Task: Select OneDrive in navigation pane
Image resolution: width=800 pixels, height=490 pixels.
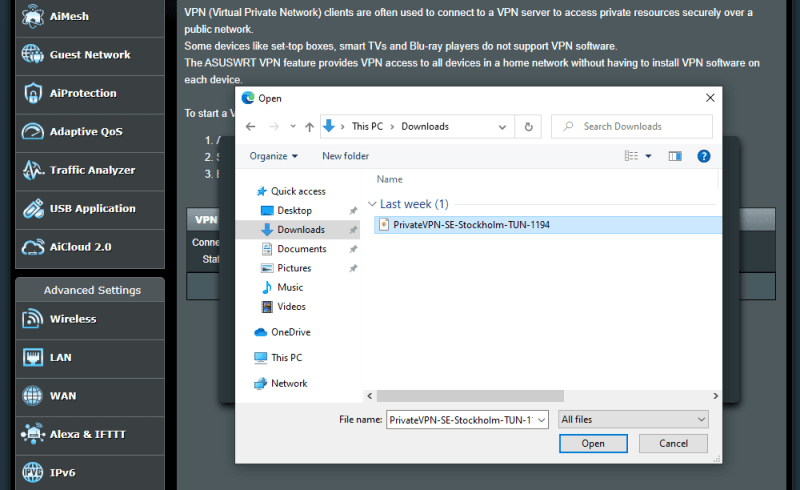Action: coord(290,332)
